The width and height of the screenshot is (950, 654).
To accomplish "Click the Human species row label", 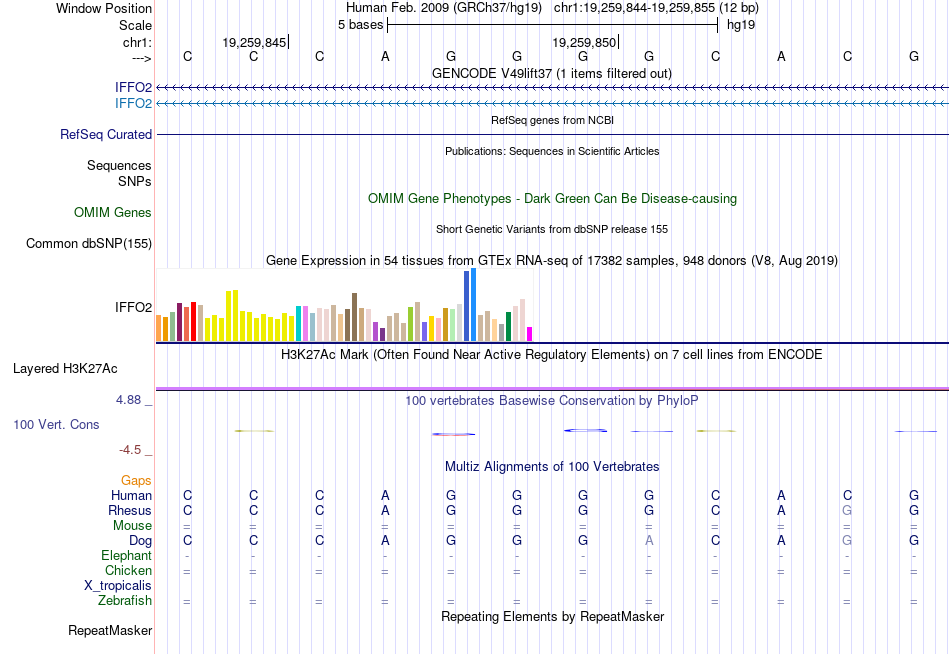I will click(x=131, y=496).
